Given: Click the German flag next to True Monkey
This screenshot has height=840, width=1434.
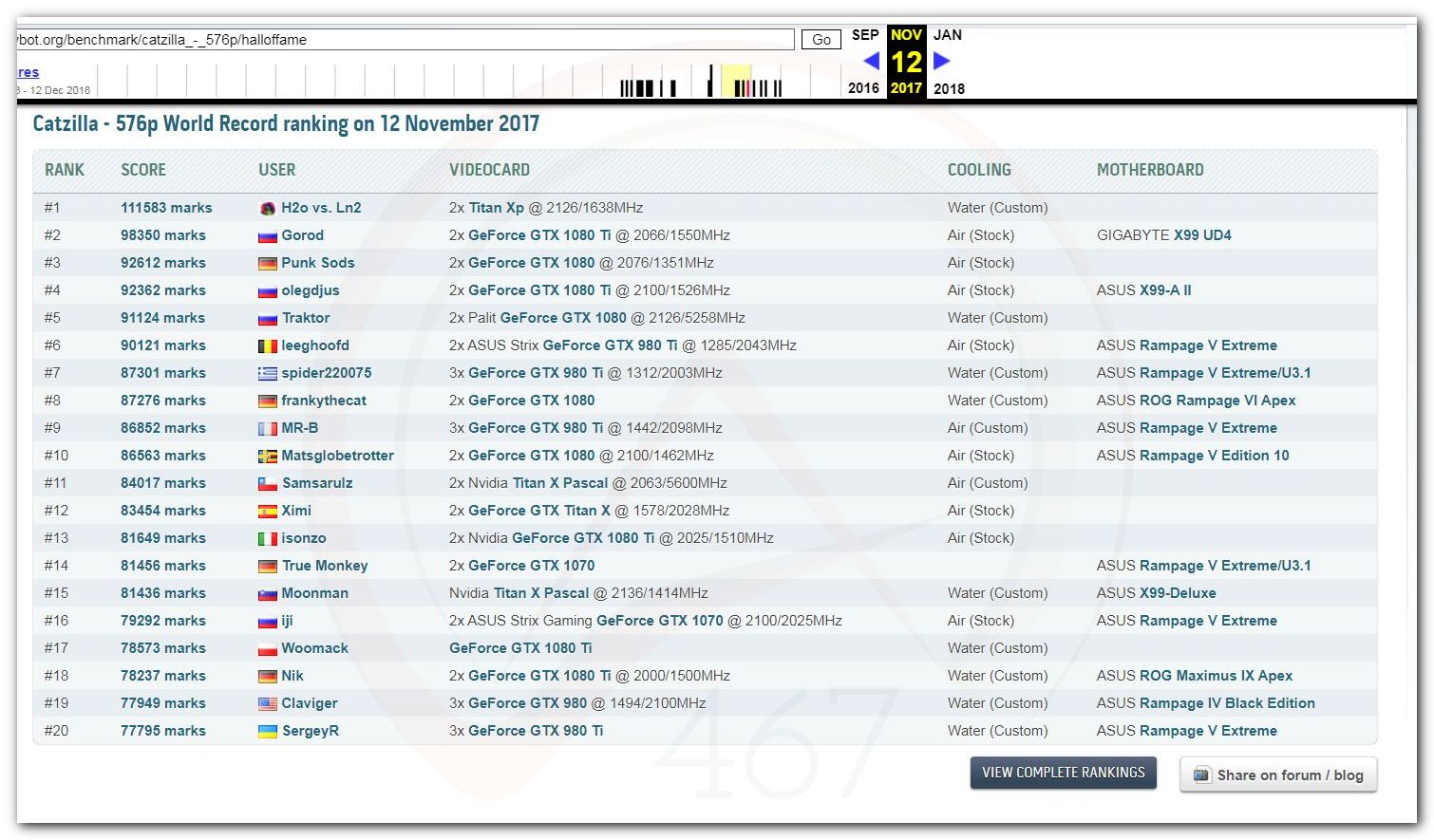Looking at the screenshot, I should point(268,567).
